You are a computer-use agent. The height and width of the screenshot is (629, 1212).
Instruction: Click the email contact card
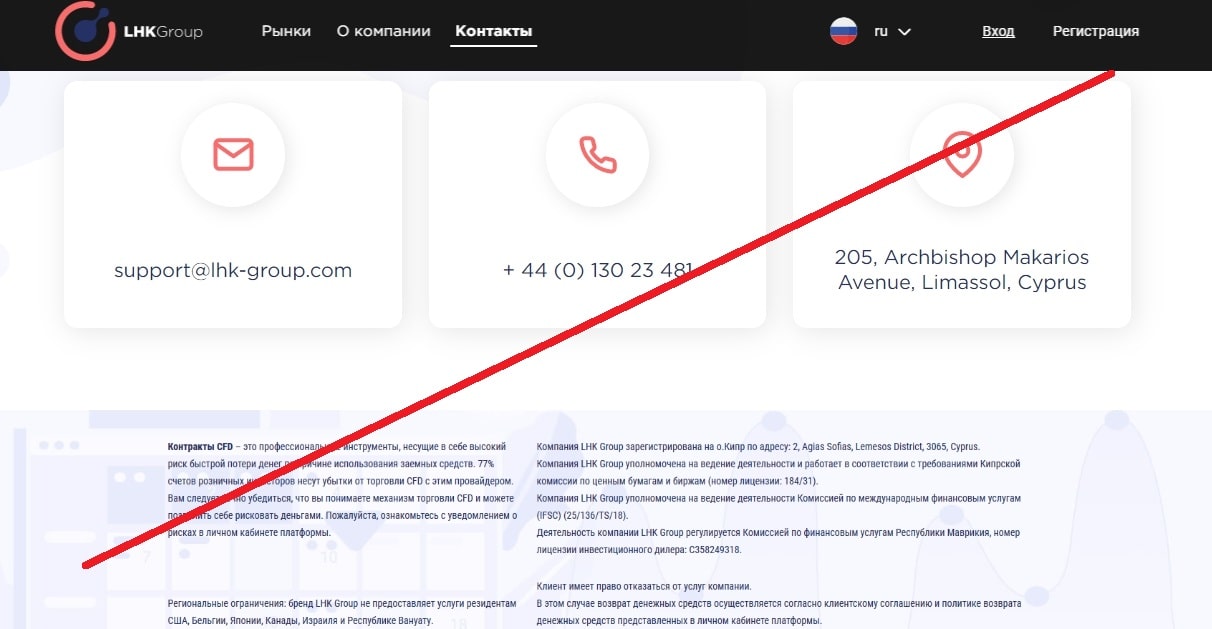[233, 204]
